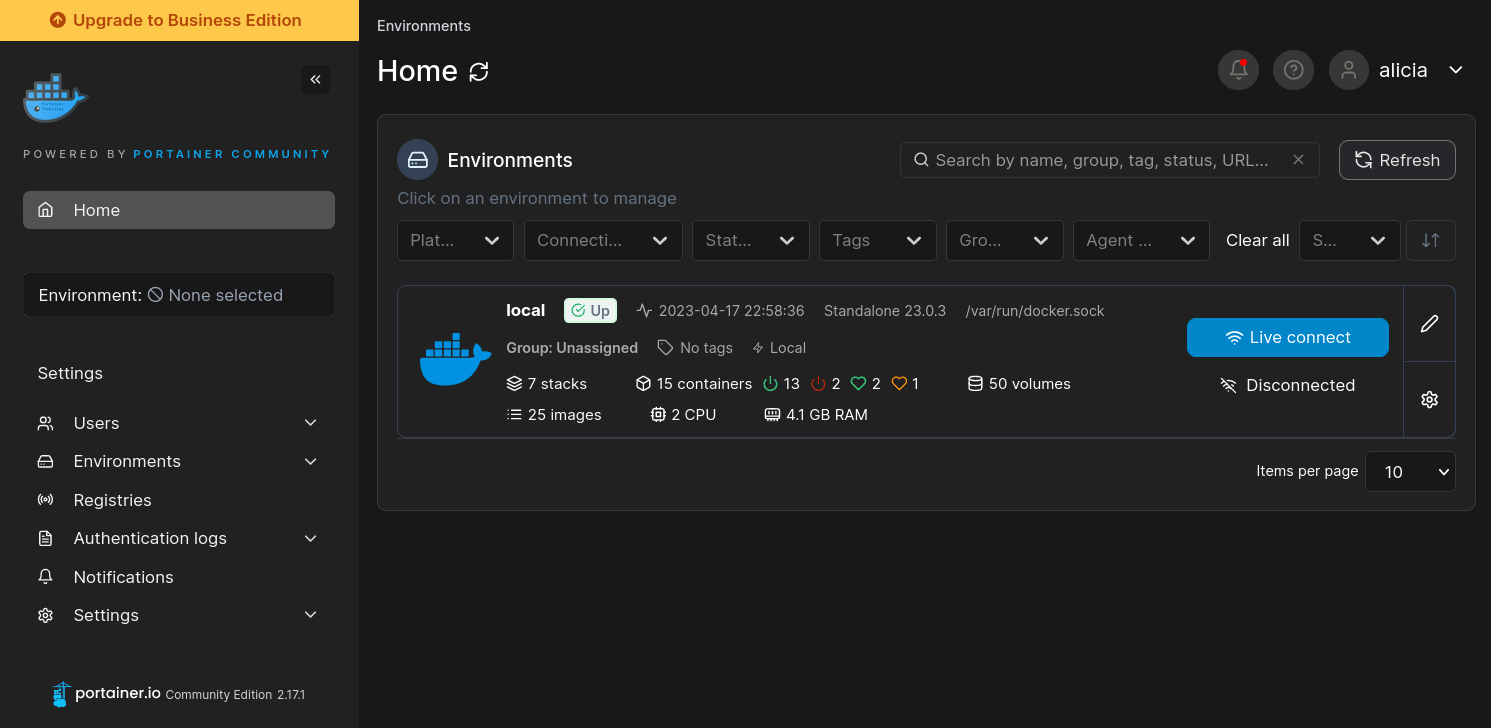The height and width of the screenshot is (728, 1491).
Task: Clear the search field with X icon
Action: click(1298, 160)
